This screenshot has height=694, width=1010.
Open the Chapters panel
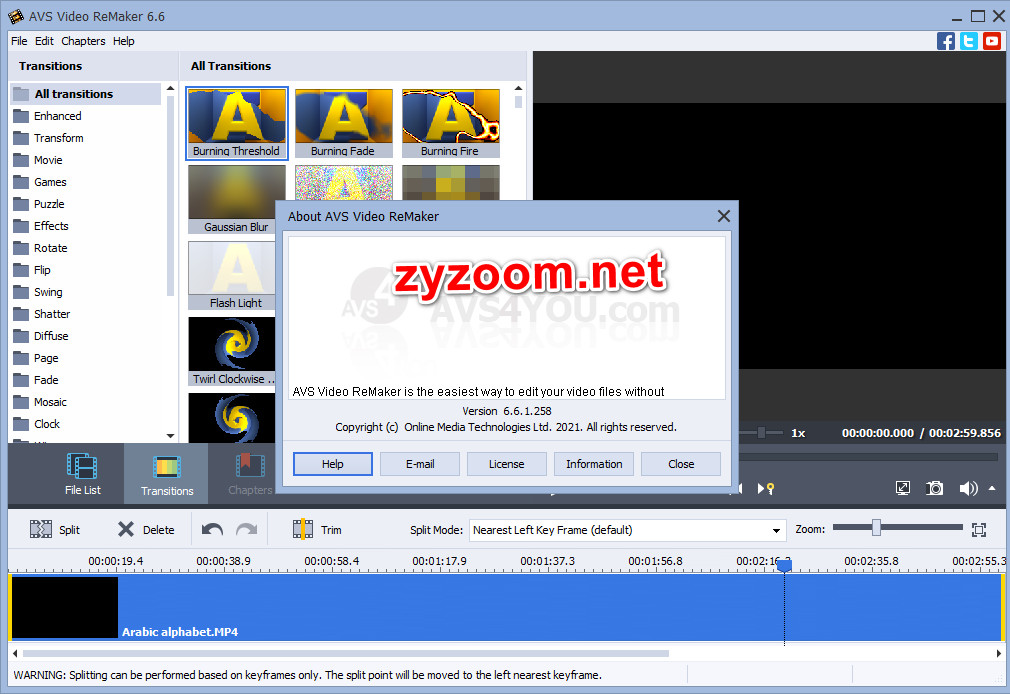pos(250,474)
